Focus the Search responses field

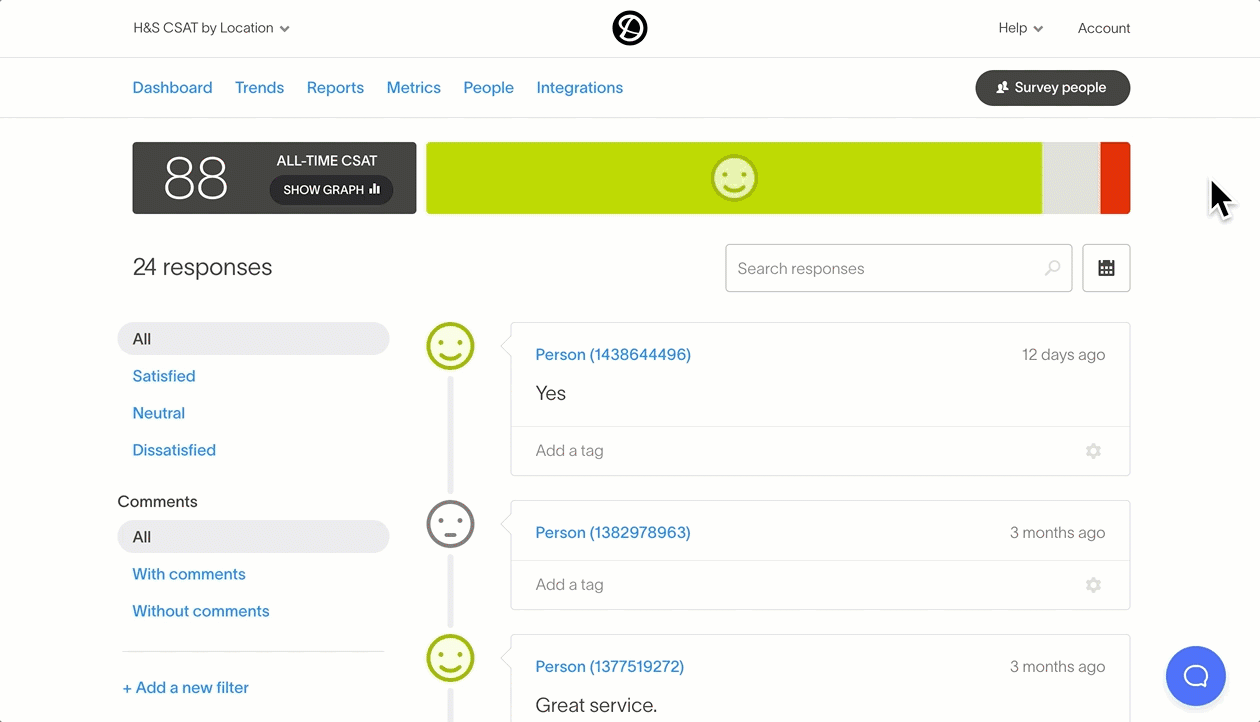[898, 268]
